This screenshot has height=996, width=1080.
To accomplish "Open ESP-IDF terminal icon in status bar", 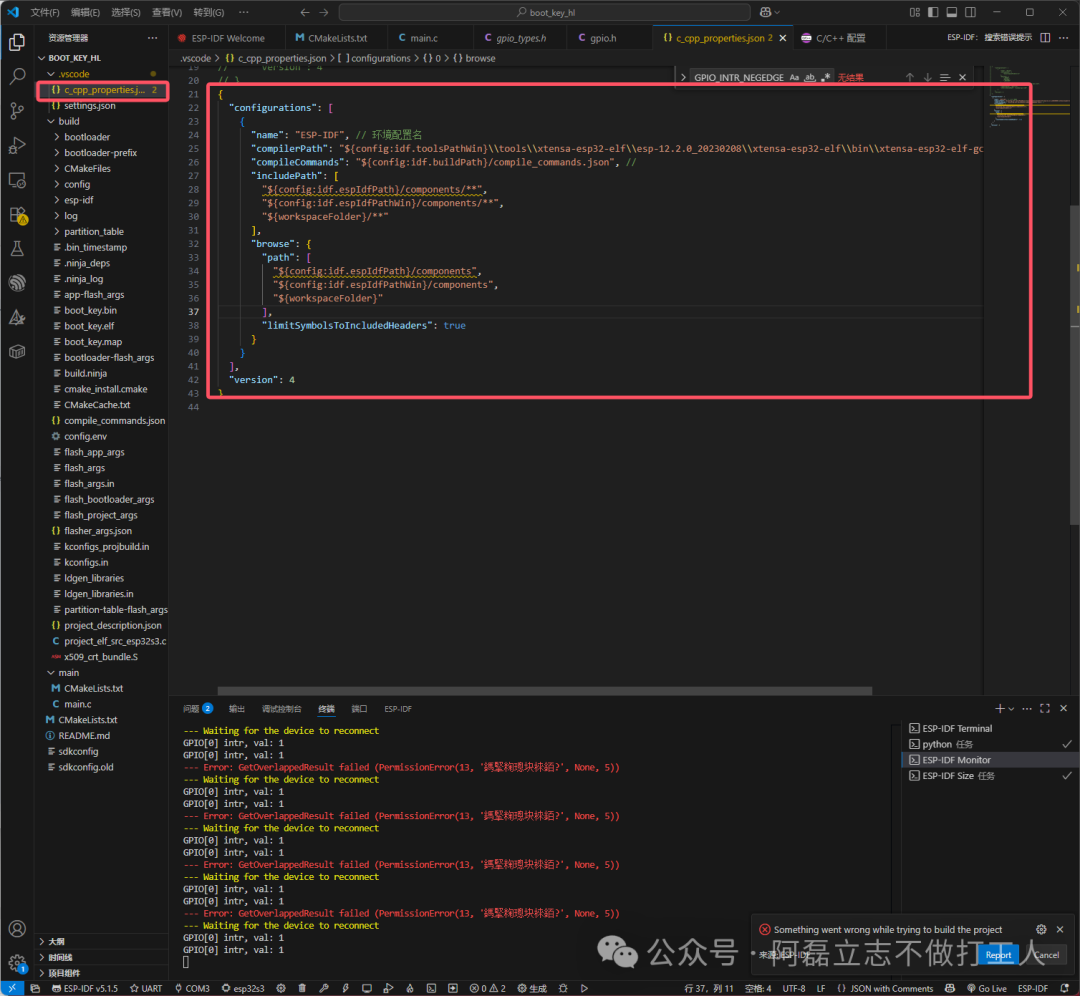I will (431, 988).
